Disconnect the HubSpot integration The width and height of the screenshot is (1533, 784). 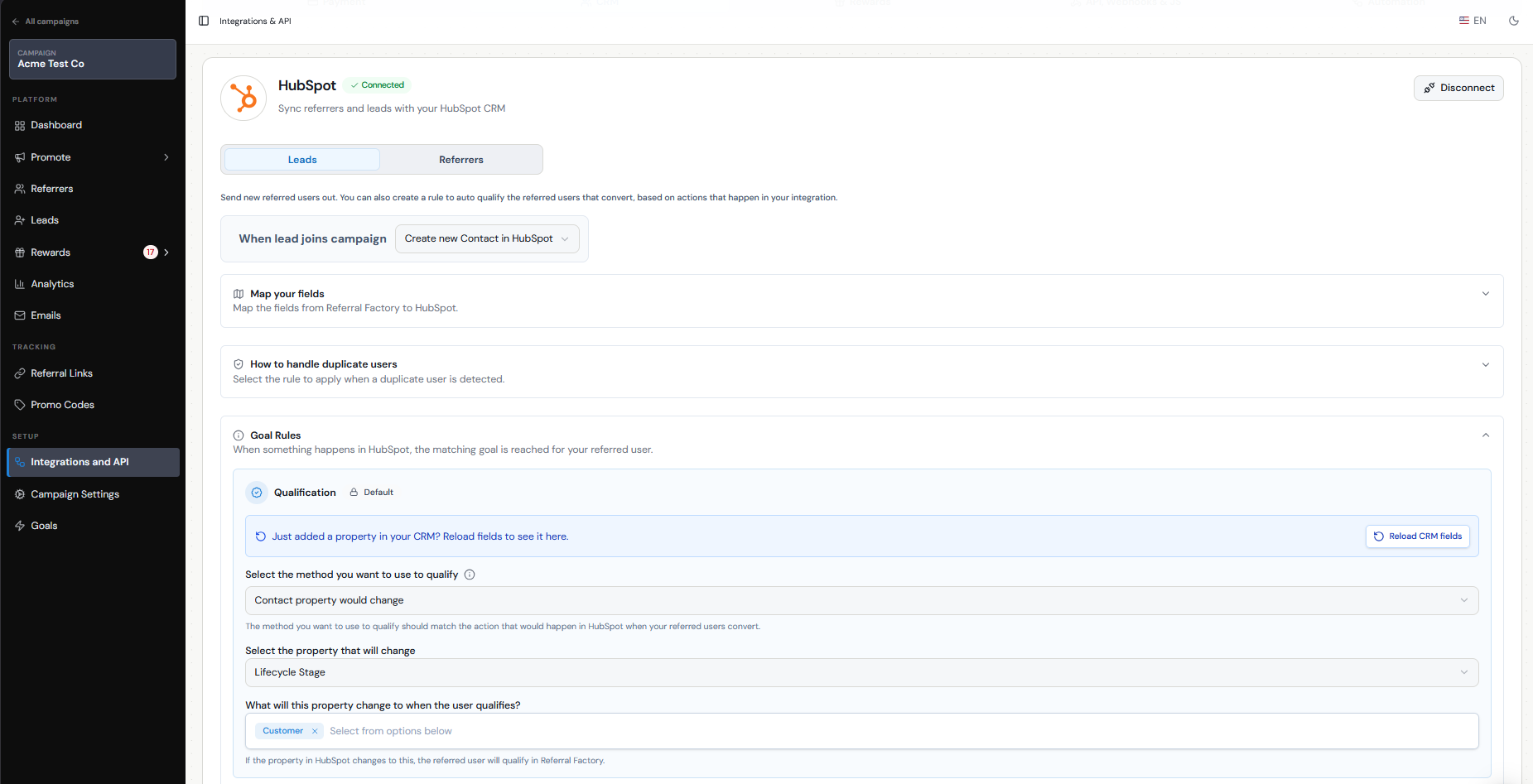1458,88
